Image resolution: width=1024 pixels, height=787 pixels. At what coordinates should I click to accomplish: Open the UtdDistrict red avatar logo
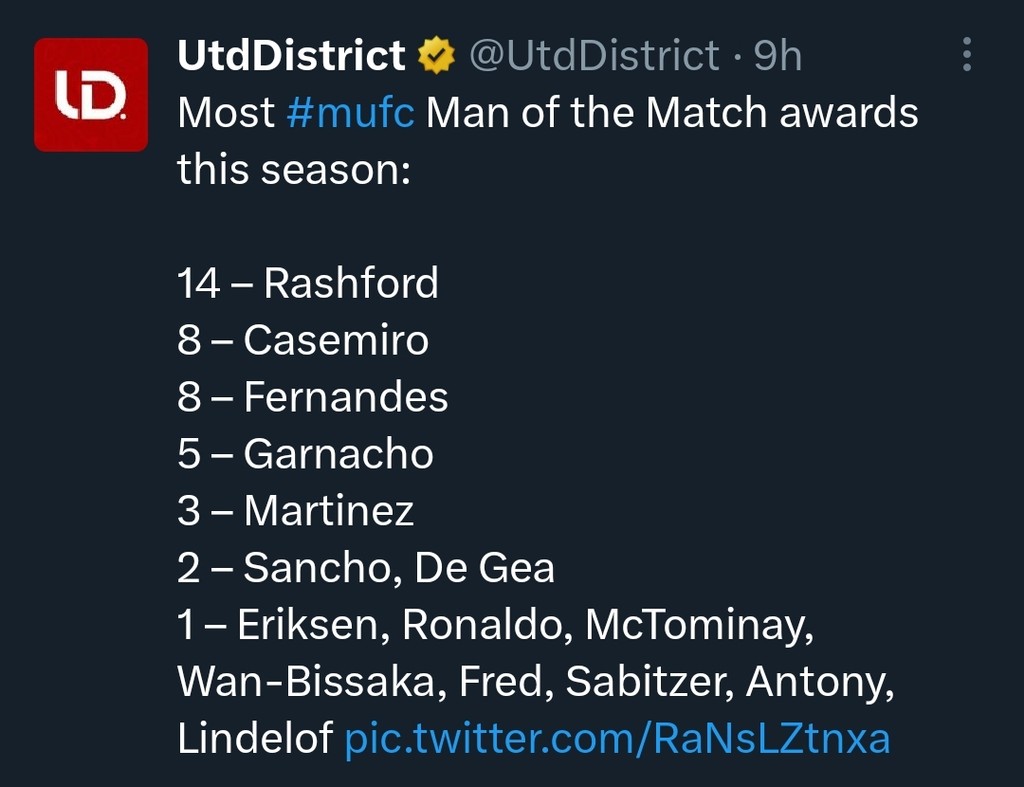click(x=91, y=95)
